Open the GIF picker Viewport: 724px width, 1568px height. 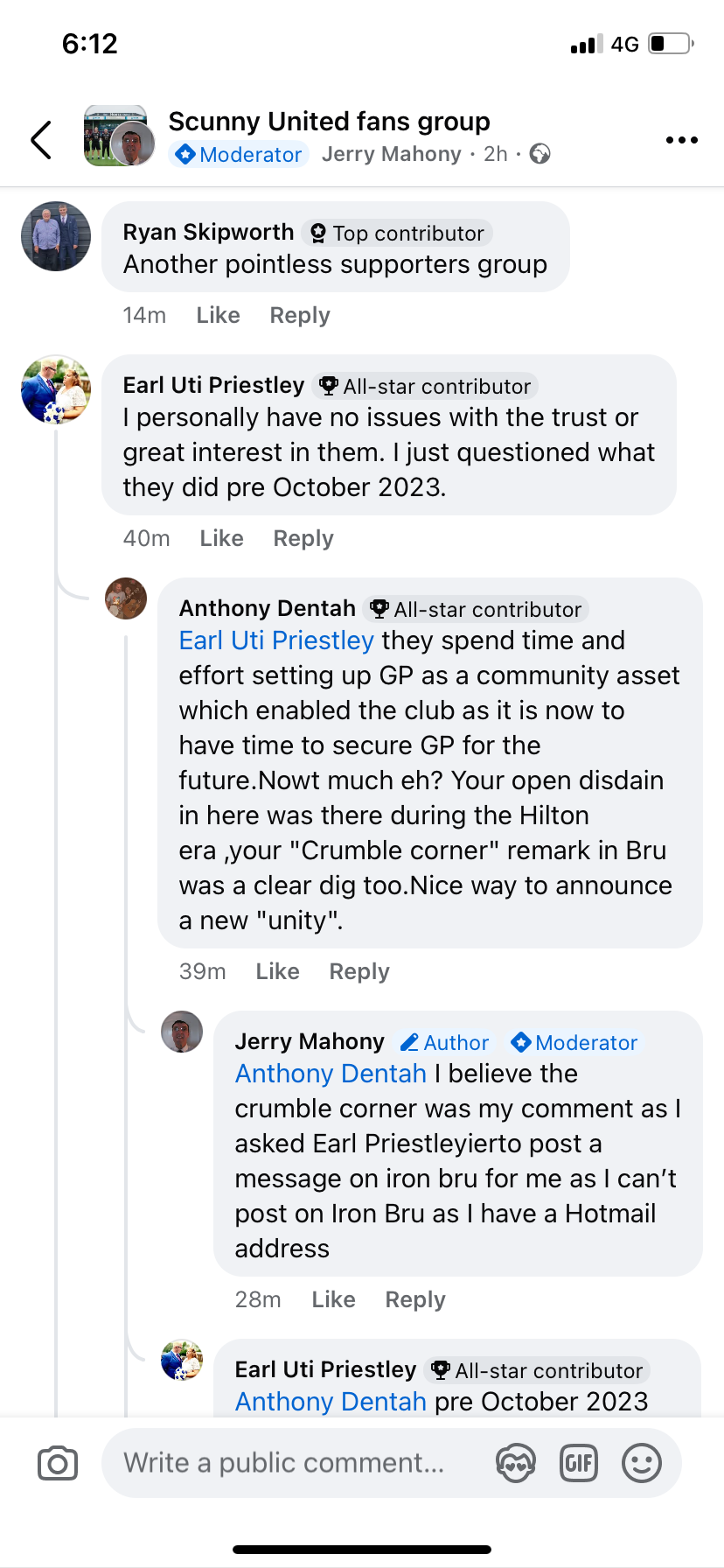click(578, 1463)
